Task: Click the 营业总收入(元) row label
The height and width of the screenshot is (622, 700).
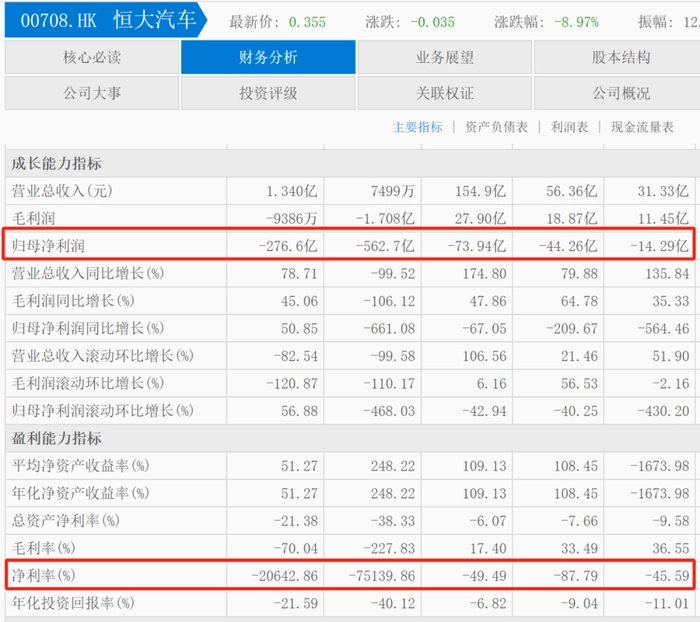Action: coord(62,191)
